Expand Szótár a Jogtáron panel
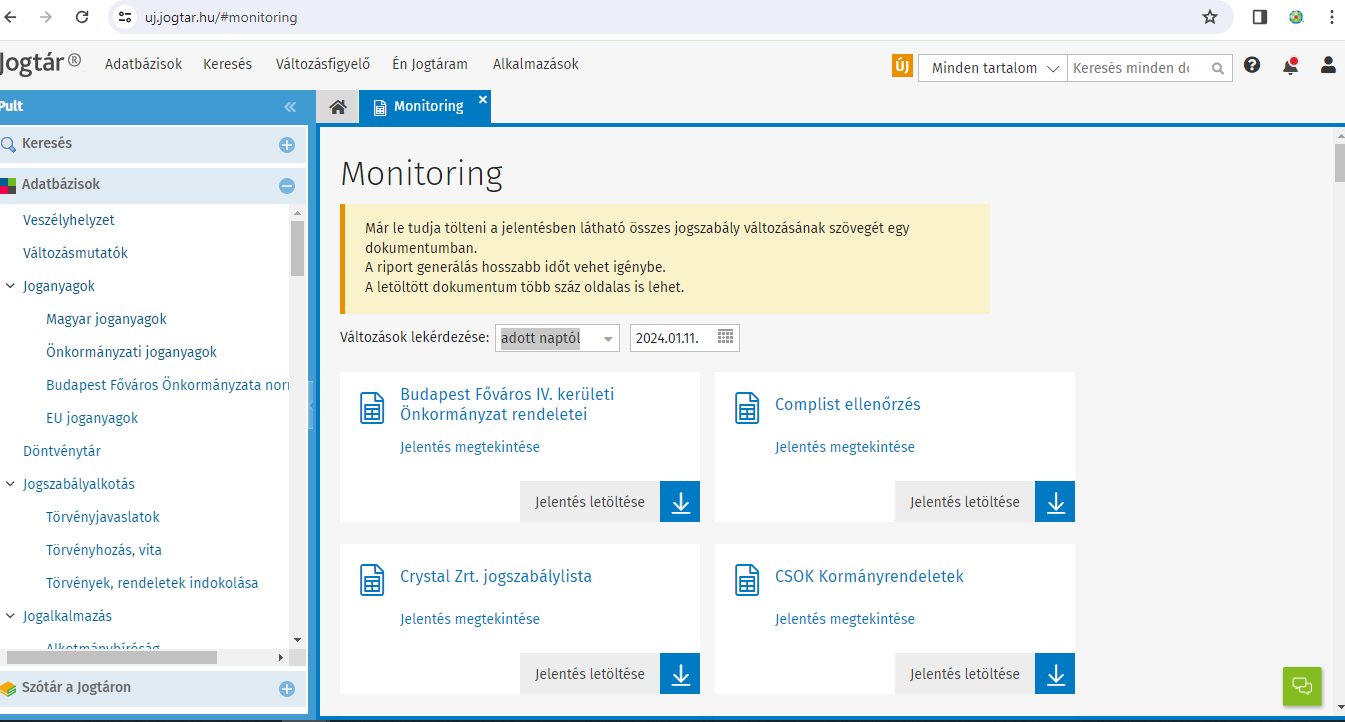The width and height of the screenshot is (1345, 722). click(x=287, y=689)
